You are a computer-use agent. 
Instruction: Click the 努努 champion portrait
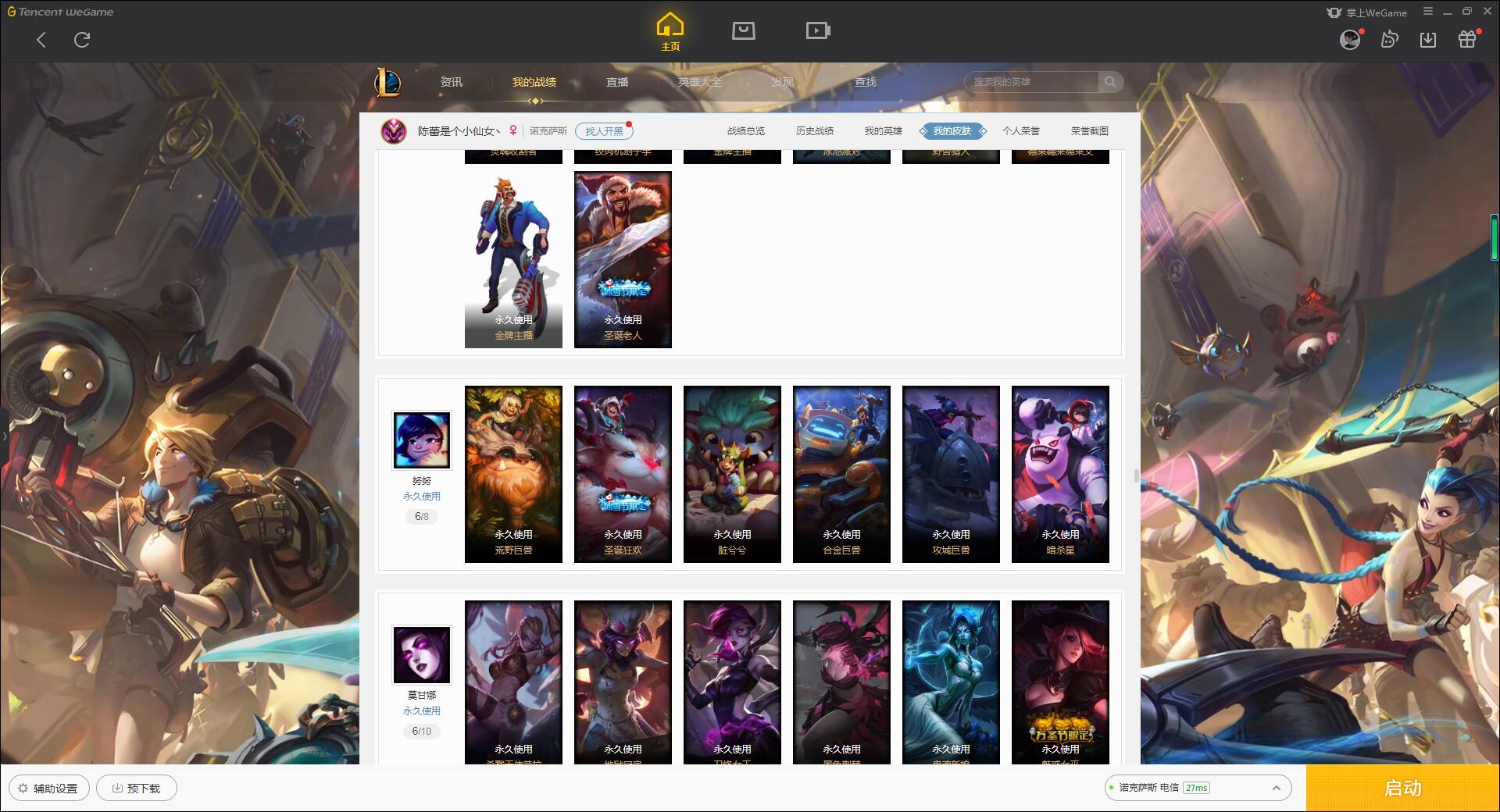[x=422, y=440]
